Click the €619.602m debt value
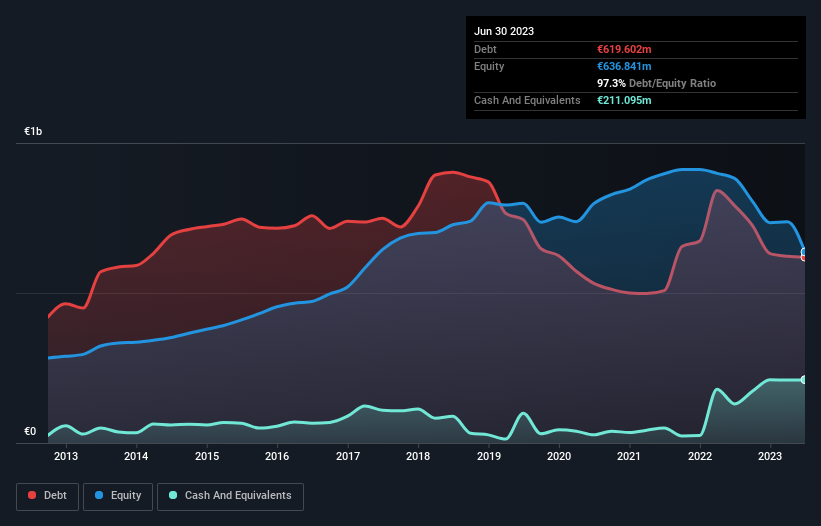The height and width of the screenshot is (526, 821). click(x=624, y=49)
